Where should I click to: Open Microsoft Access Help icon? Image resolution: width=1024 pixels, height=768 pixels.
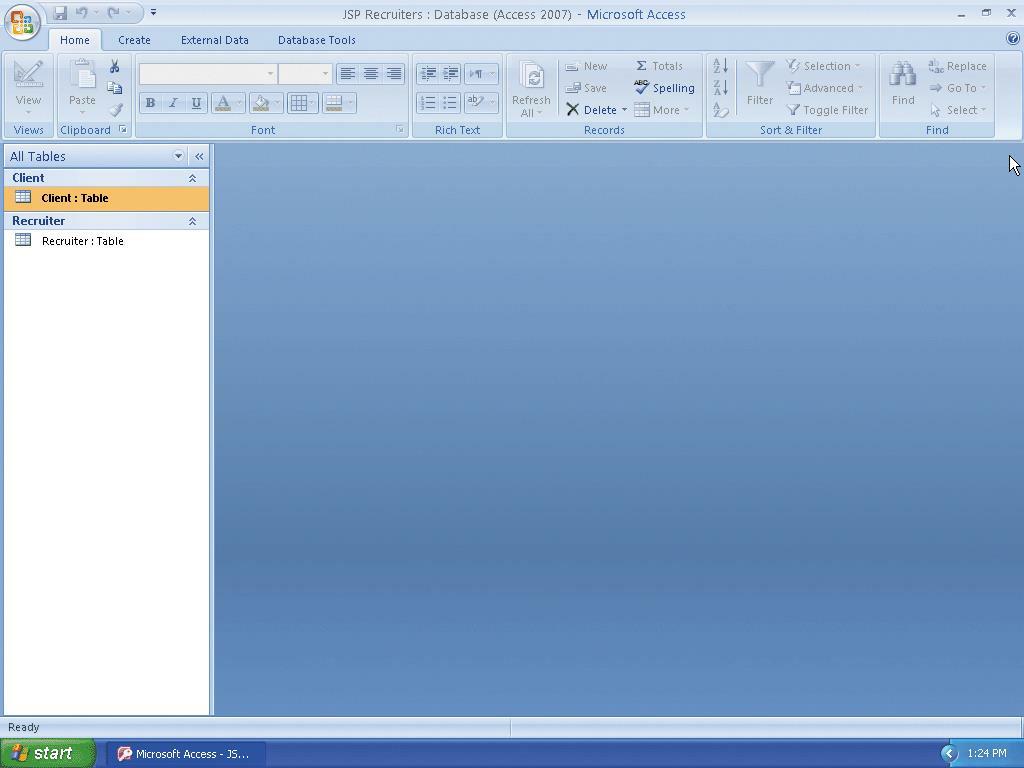1013,39
